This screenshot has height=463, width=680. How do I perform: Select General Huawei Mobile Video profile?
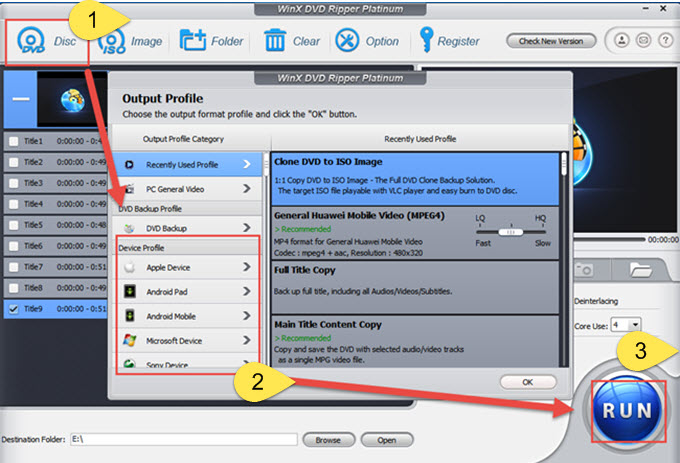pyautogui.click(x=415, y=233)
